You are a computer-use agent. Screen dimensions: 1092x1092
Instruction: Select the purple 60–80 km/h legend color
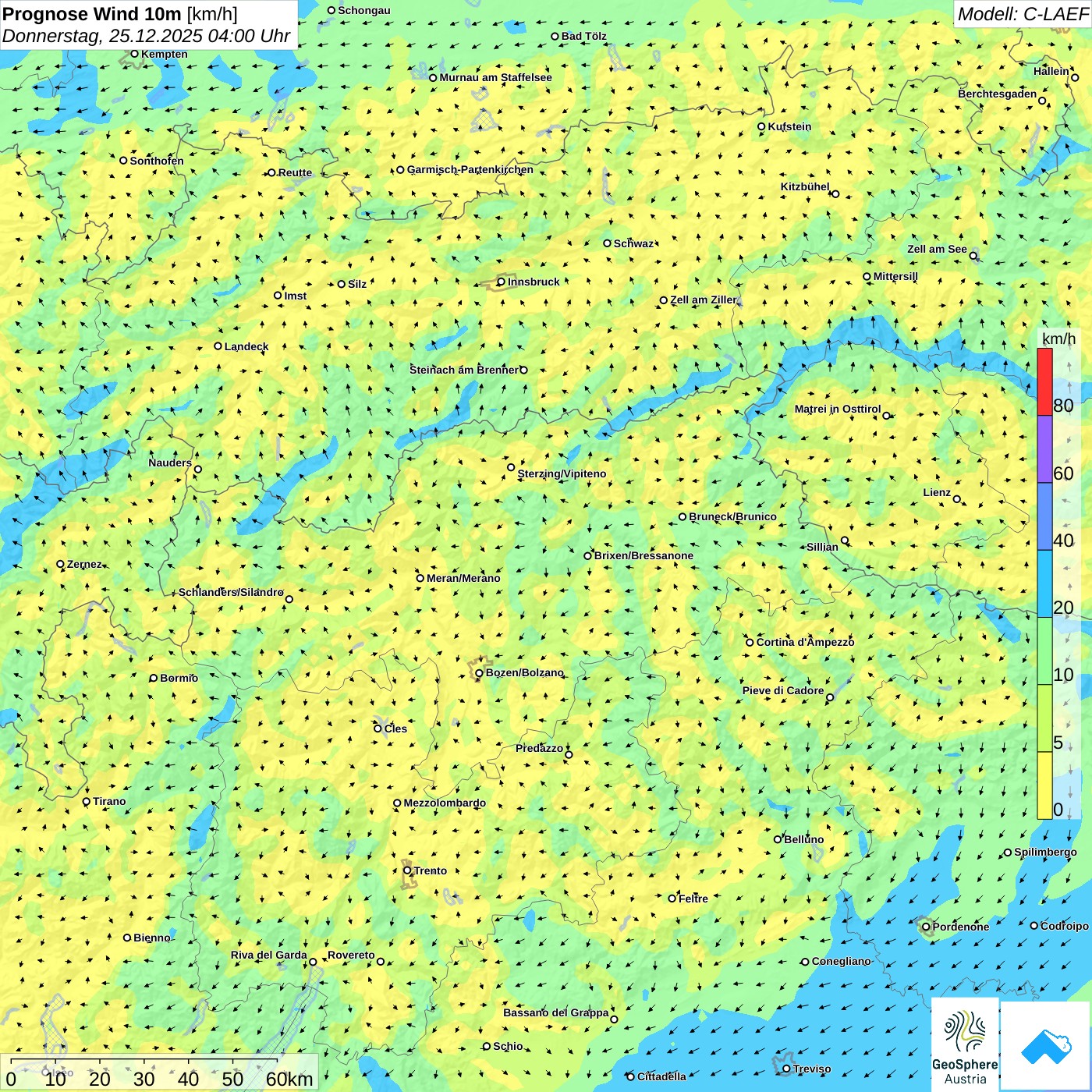click(1044, 449)
